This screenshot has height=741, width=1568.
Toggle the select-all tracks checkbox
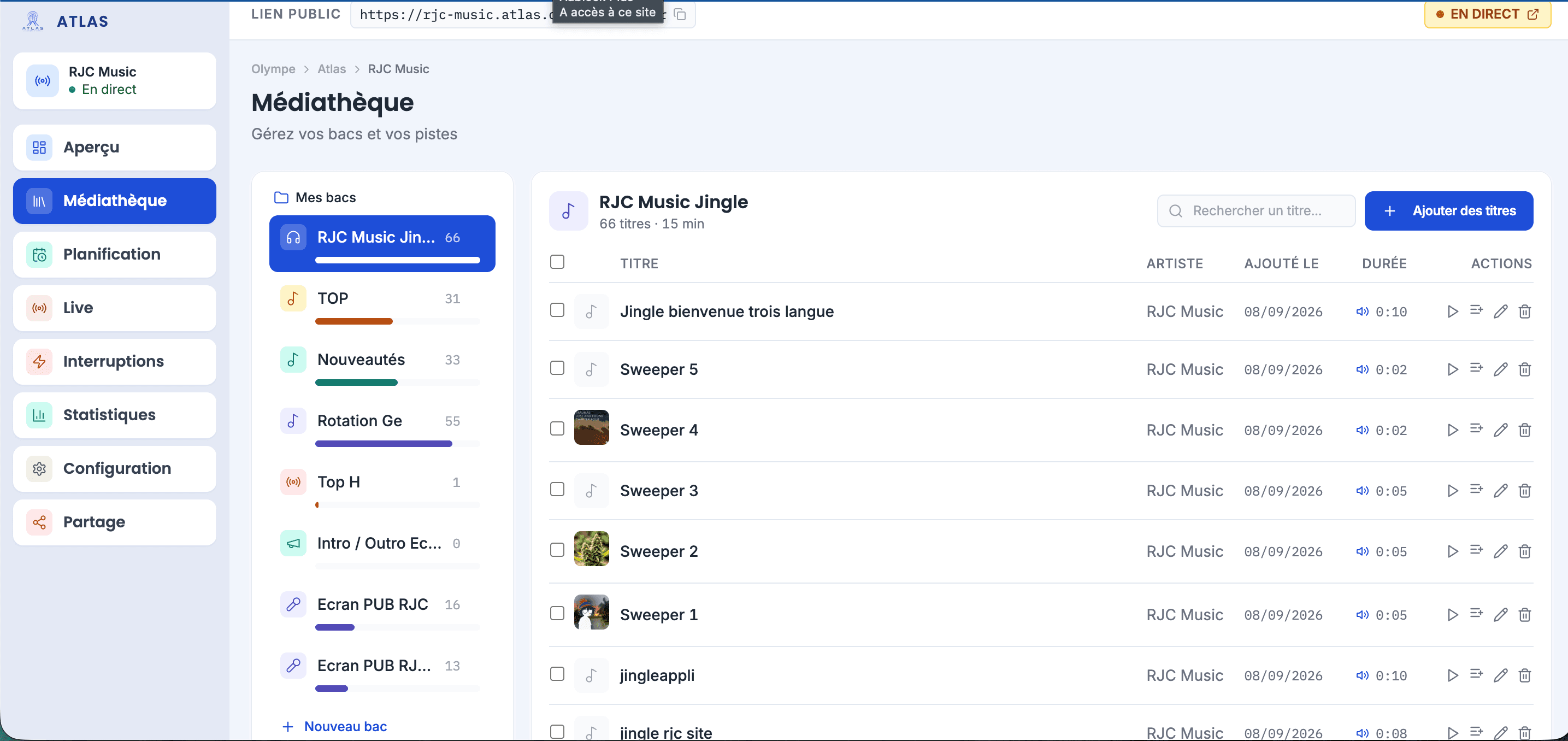coord(557,262)
